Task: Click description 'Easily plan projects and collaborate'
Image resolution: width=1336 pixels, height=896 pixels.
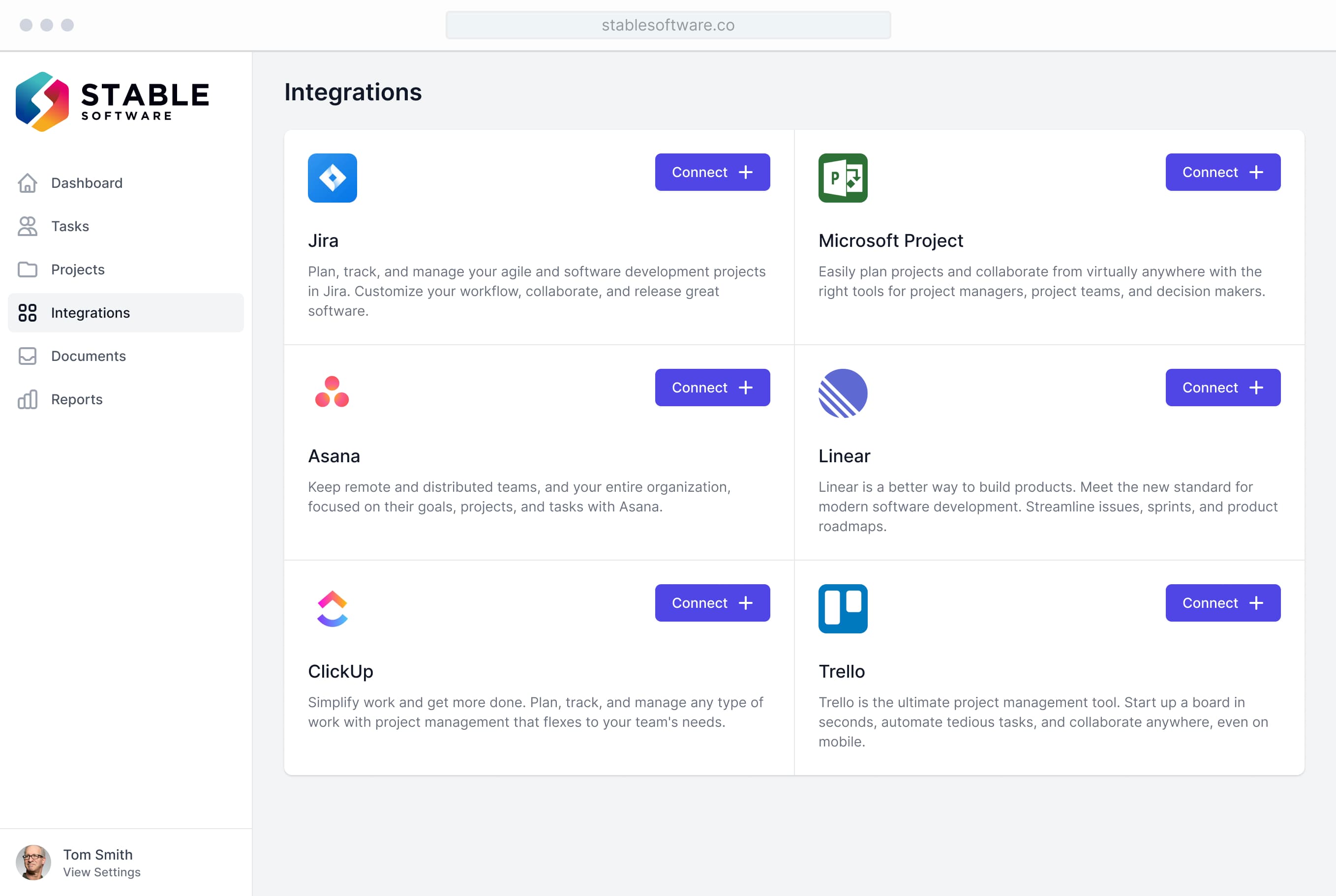Action: point(1042,281)
